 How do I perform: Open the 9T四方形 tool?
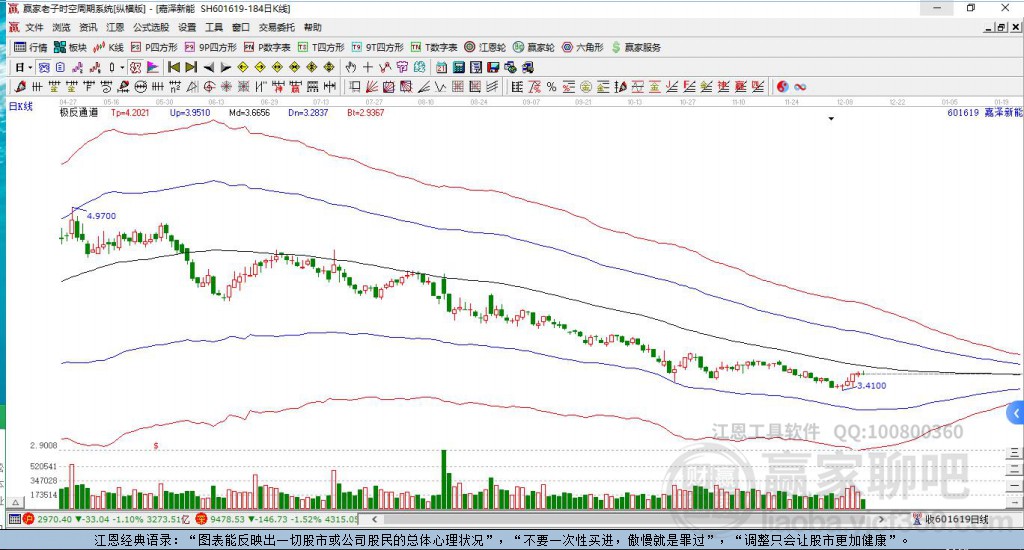pos(377,47)
